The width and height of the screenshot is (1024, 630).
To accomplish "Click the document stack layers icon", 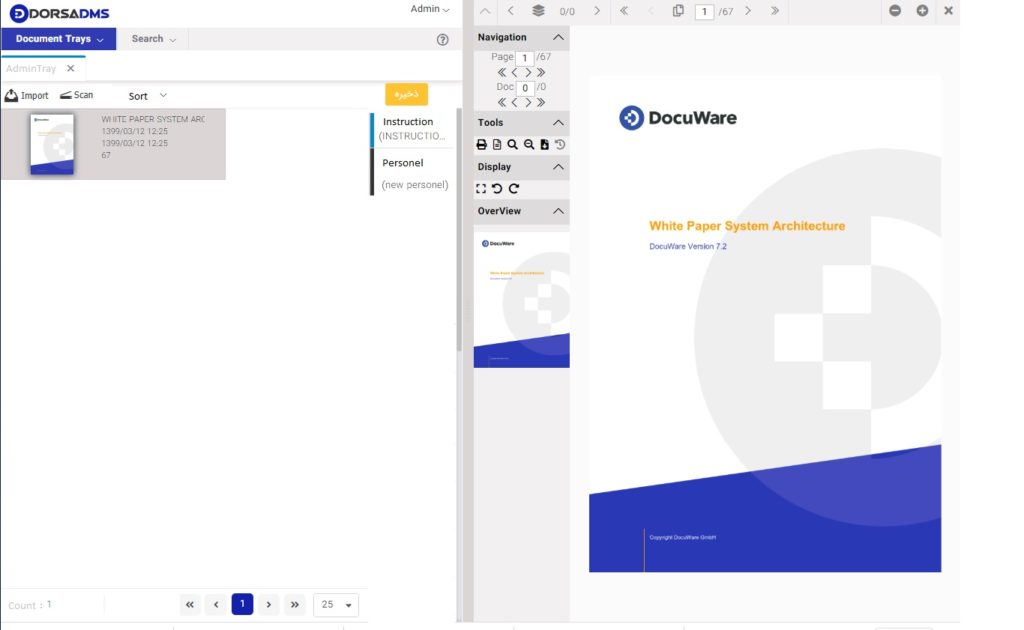I will 538,10.
